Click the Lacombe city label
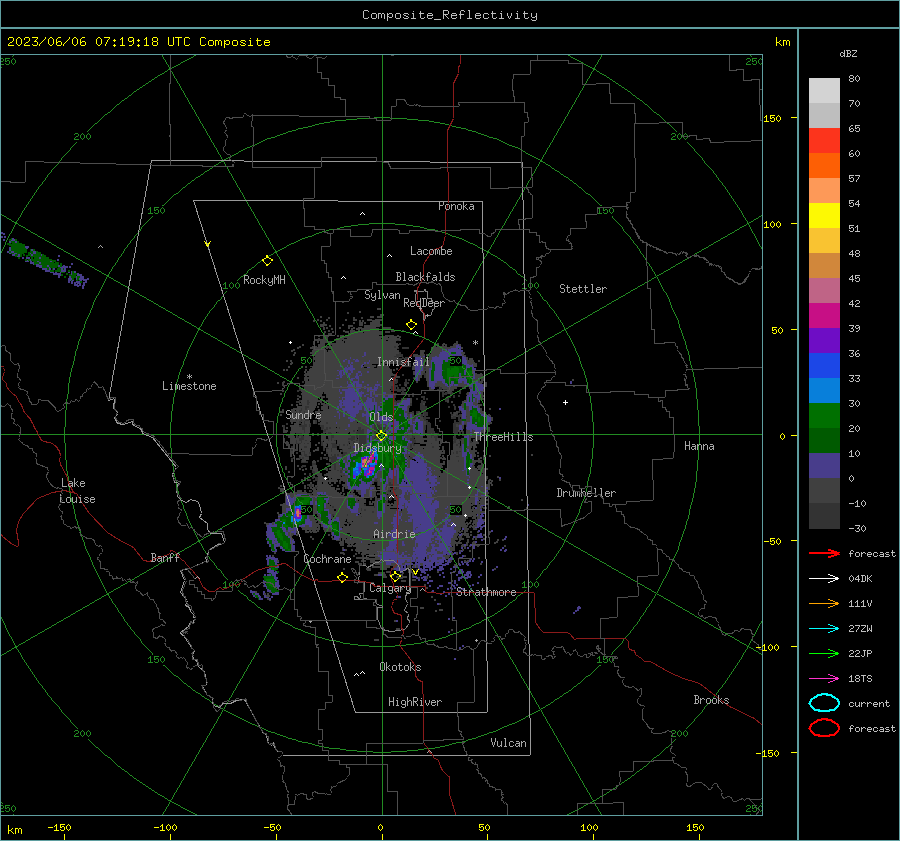The image size is (900, 841). (x=431, y=251)
